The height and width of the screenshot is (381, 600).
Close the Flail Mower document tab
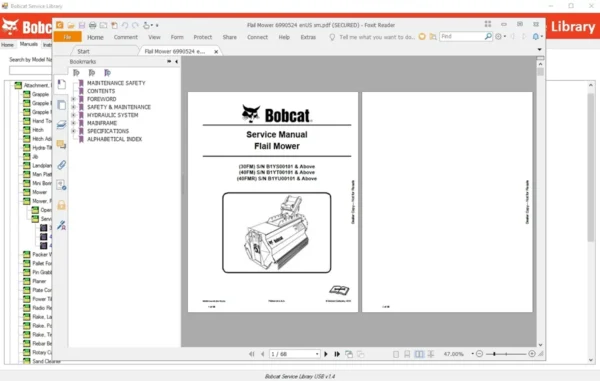pyautogui.click(x=216, y=52)
